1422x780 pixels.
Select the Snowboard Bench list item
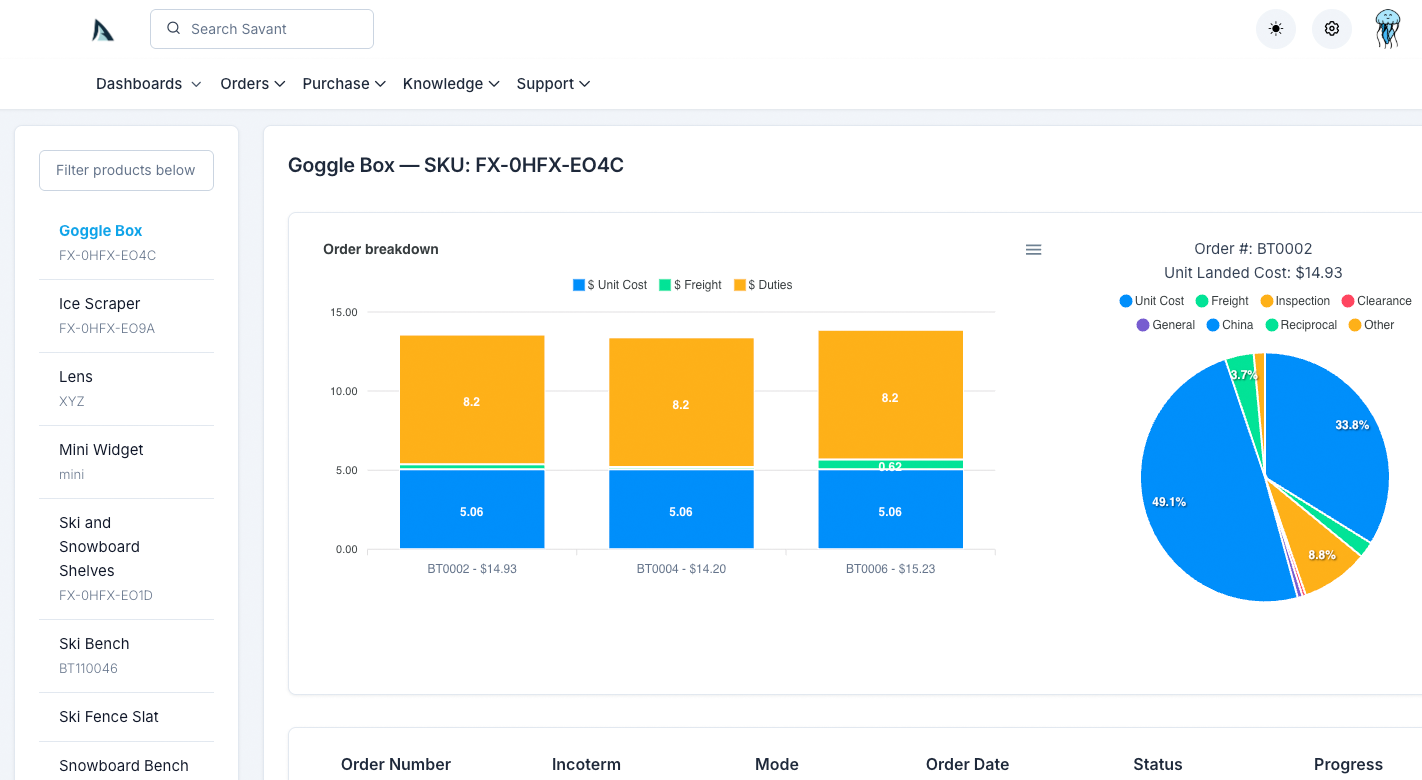click(123, 765)
